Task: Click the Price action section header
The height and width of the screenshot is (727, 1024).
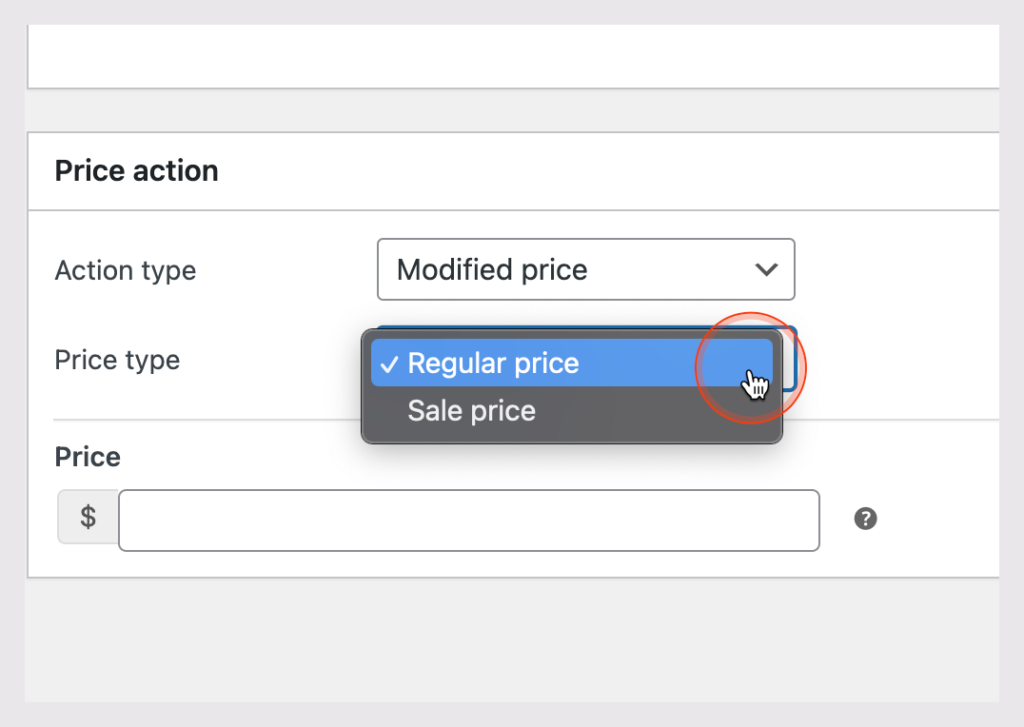Action: click(136, 170)
